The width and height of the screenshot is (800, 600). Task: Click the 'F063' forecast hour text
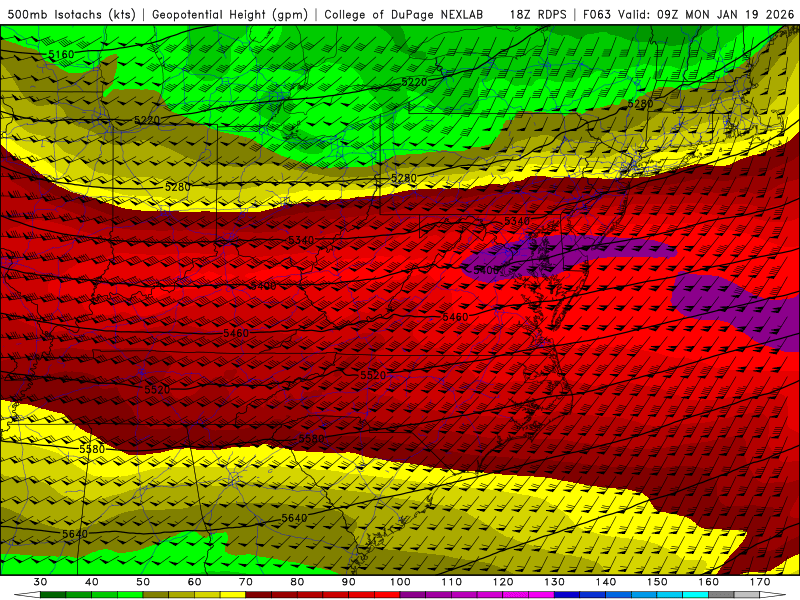coord(596,15)
